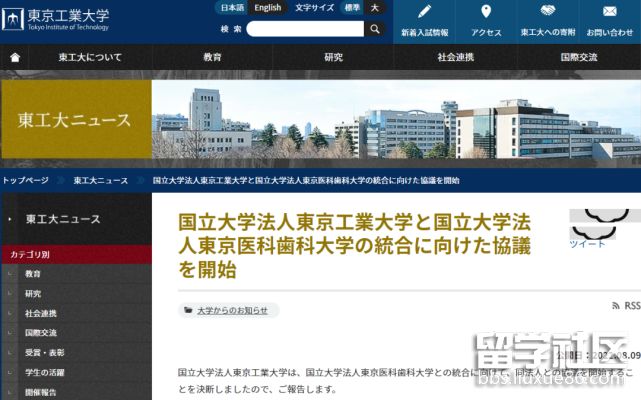
Task: Open the 社会連携 main menu
Action: 455,57
